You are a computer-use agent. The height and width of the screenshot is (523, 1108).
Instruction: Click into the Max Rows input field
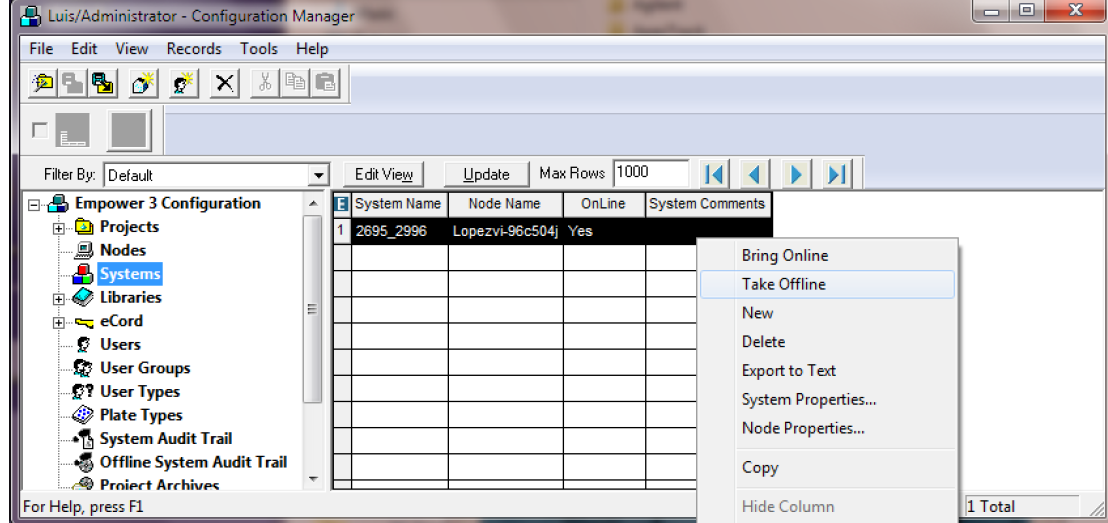pyautogui.click(x=650, y=173)
